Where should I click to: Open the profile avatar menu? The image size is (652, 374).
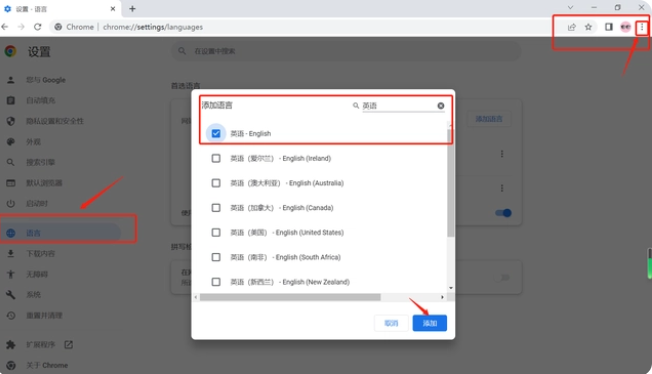[625, 27]
